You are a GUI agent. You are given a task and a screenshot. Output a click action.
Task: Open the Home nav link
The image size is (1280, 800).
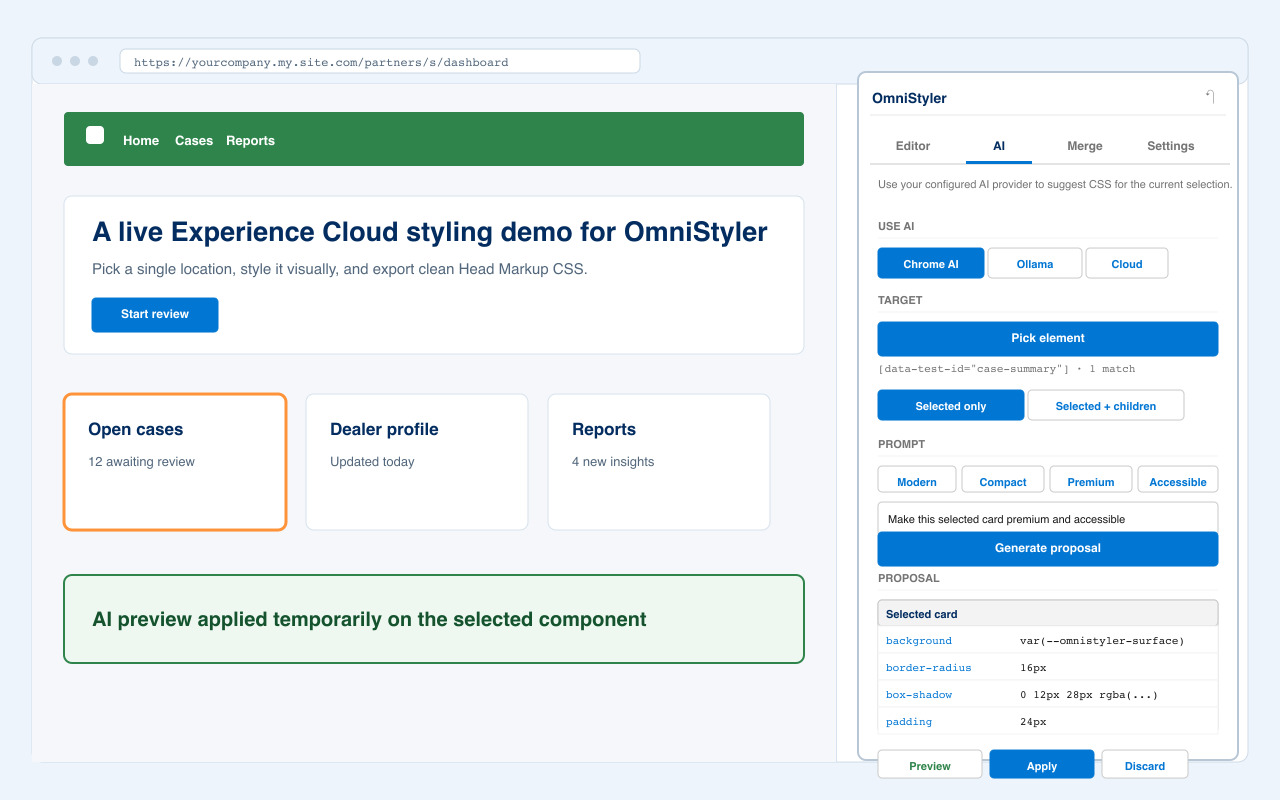[141, 141]
